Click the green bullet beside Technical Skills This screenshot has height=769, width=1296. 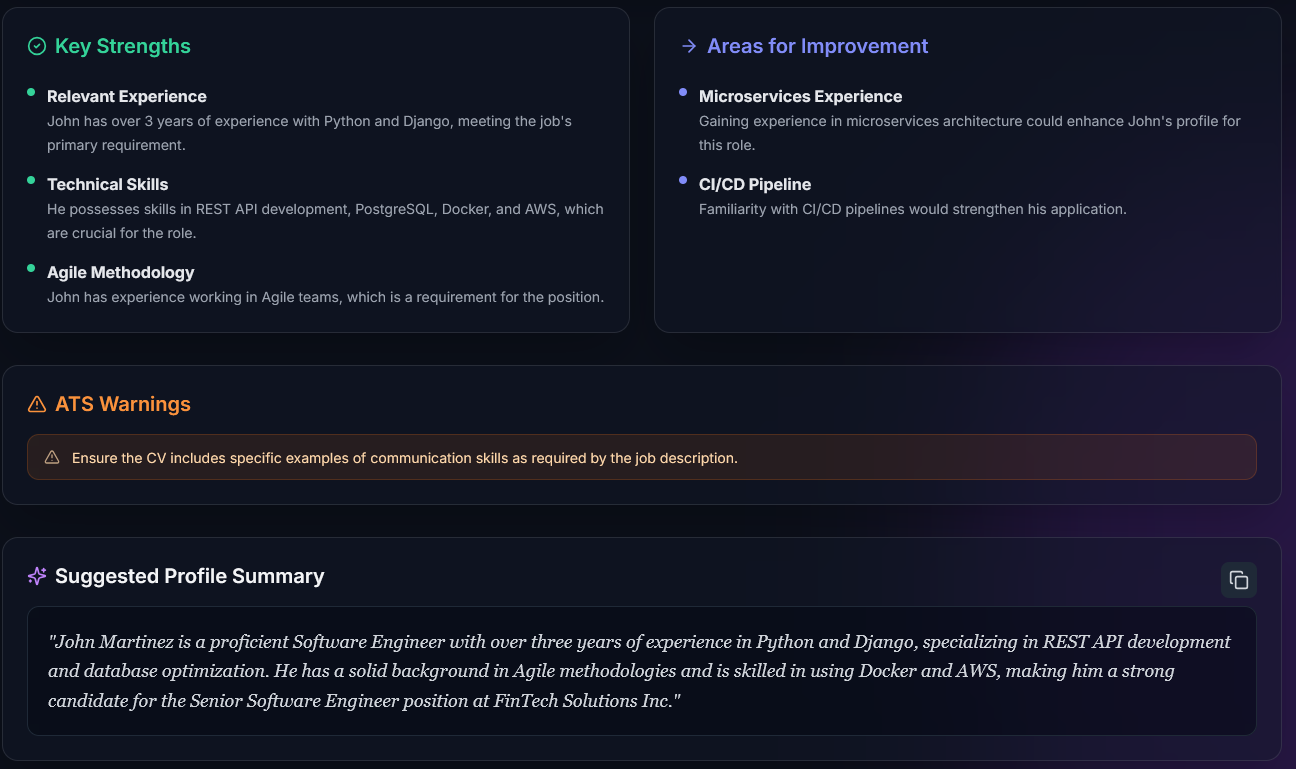click(x=31, y=180)
